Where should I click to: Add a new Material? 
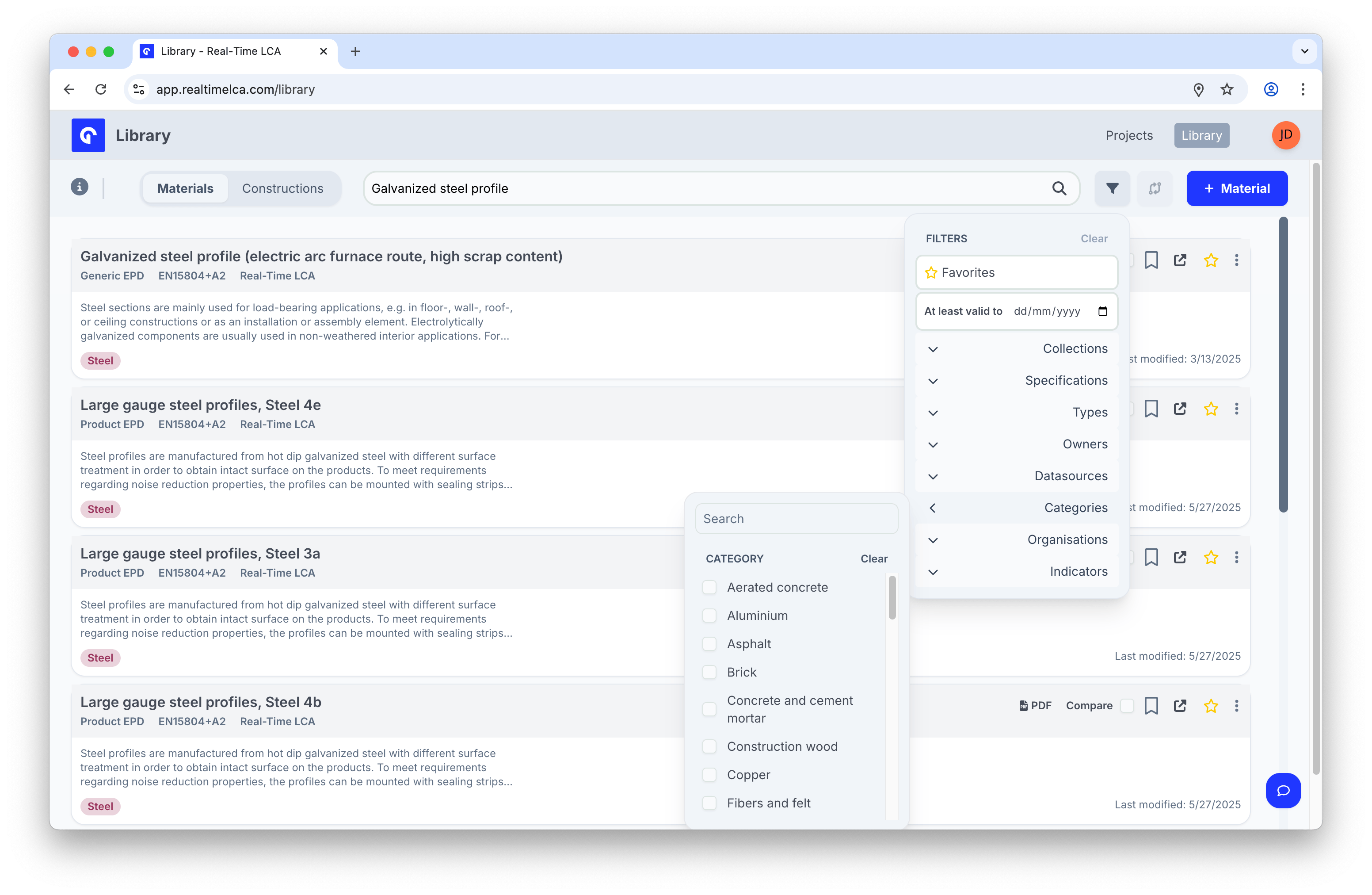pos(1237,188)
